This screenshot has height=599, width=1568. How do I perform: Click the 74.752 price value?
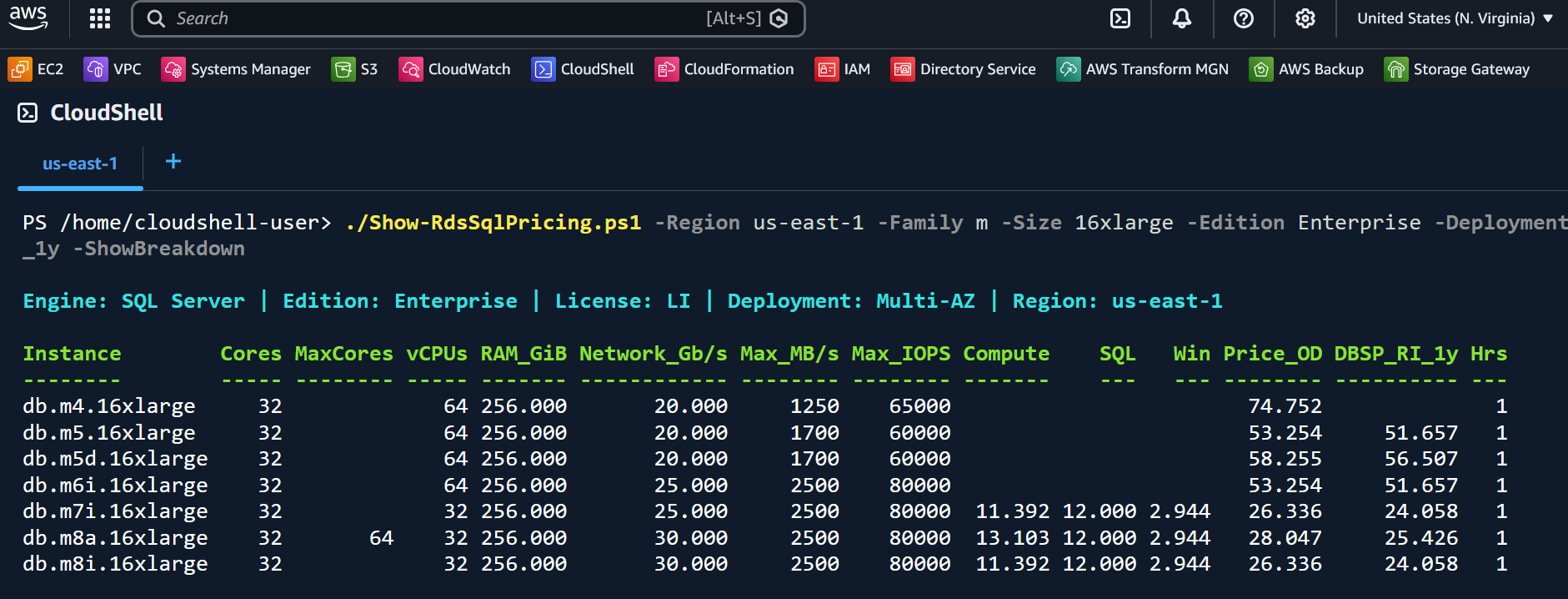(1285, 406)
